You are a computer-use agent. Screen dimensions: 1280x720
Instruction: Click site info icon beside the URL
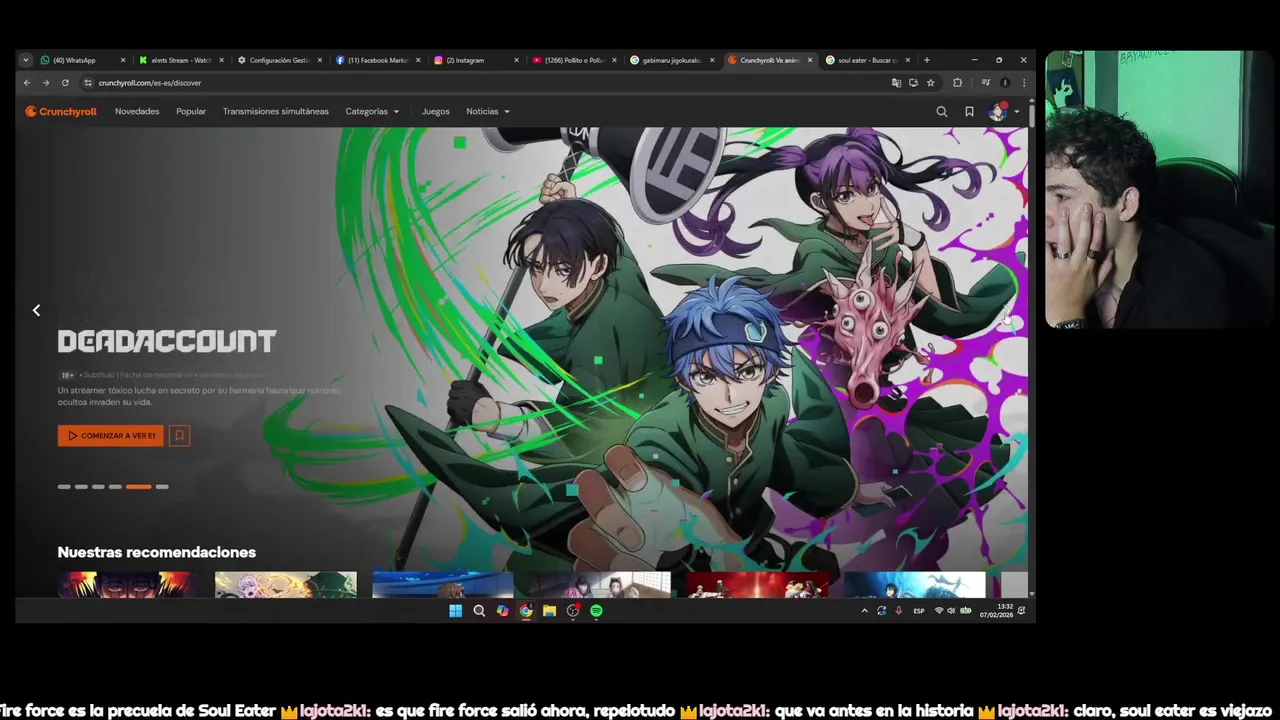tap(88, 83)
